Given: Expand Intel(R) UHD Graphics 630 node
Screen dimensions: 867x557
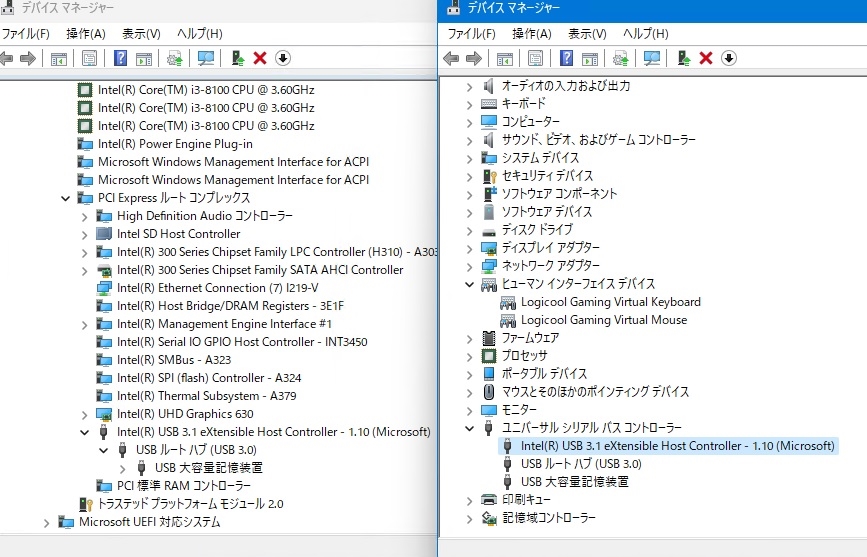Looking at the screenshot, I should (x=84, y=414).
